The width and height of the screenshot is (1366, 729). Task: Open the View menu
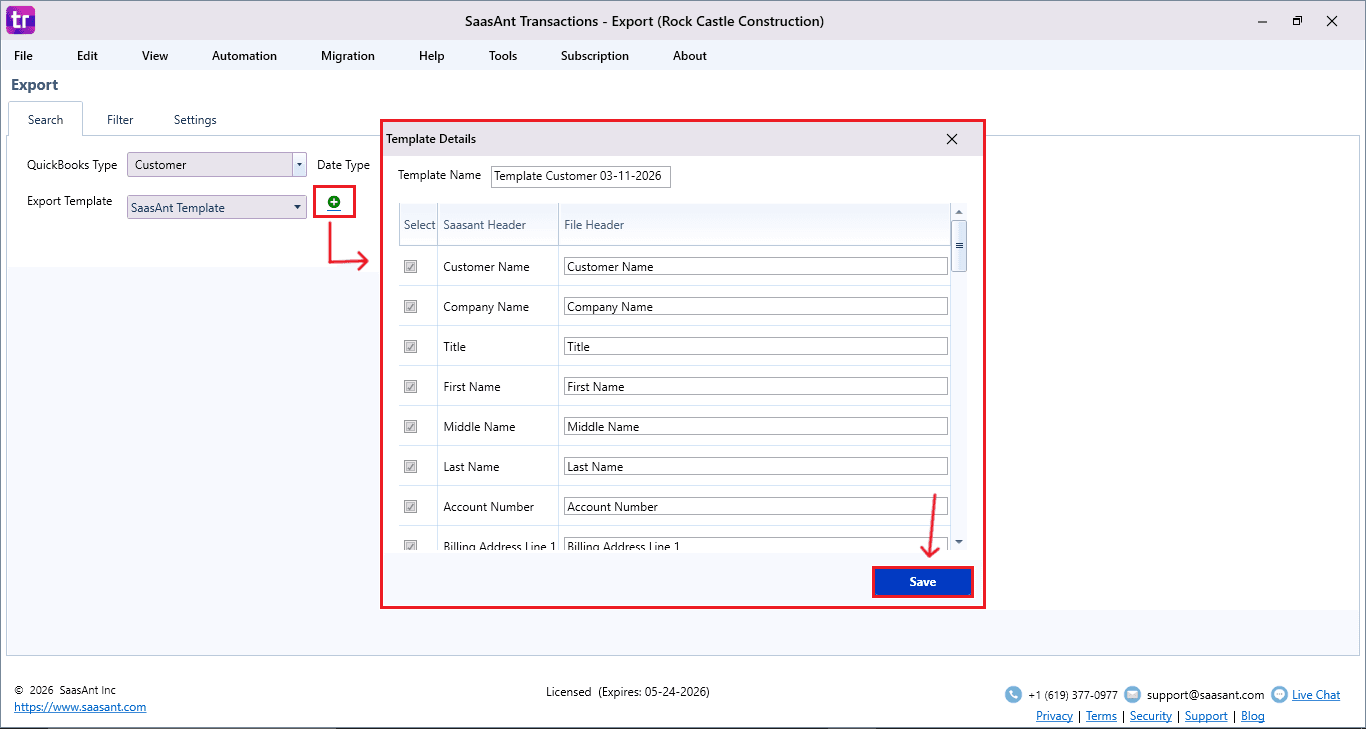155,56
